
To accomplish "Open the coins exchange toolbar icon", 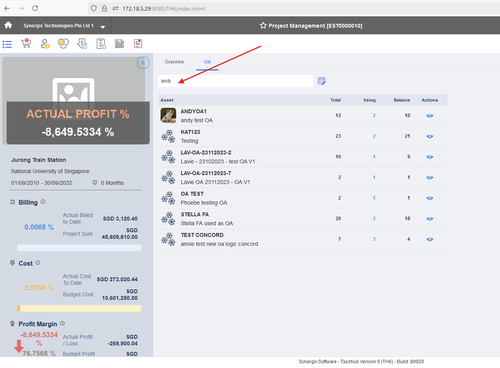I will [63, 43].
